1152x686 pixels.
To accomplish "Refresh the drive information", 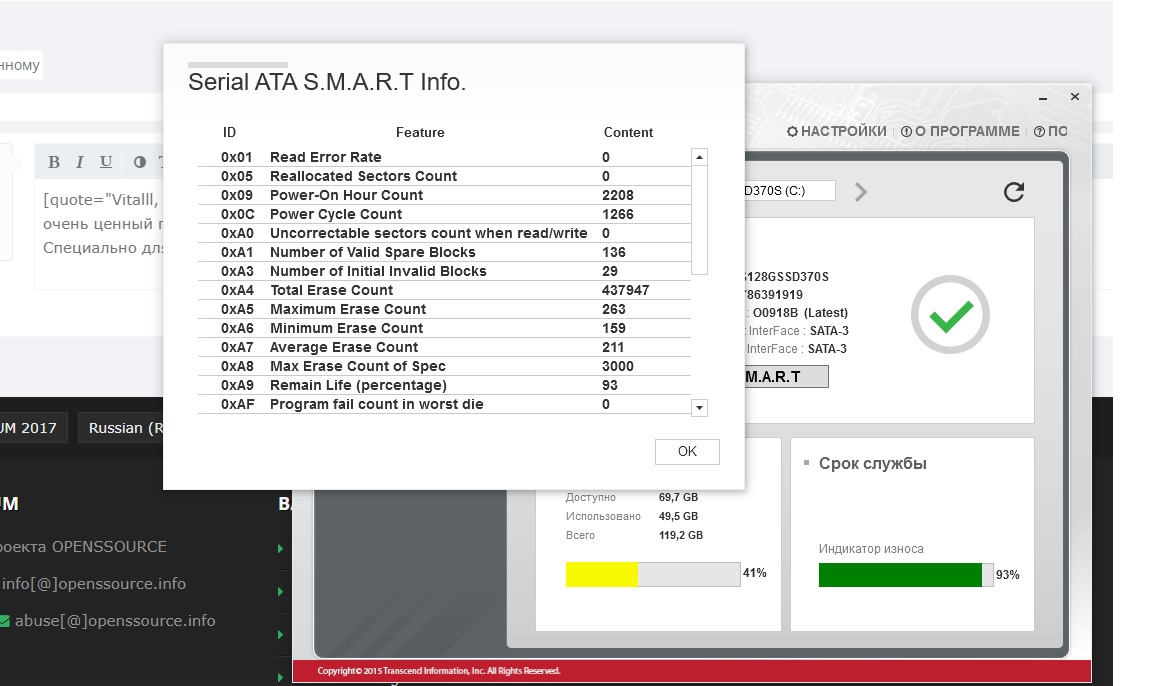I will point(1013,192).
